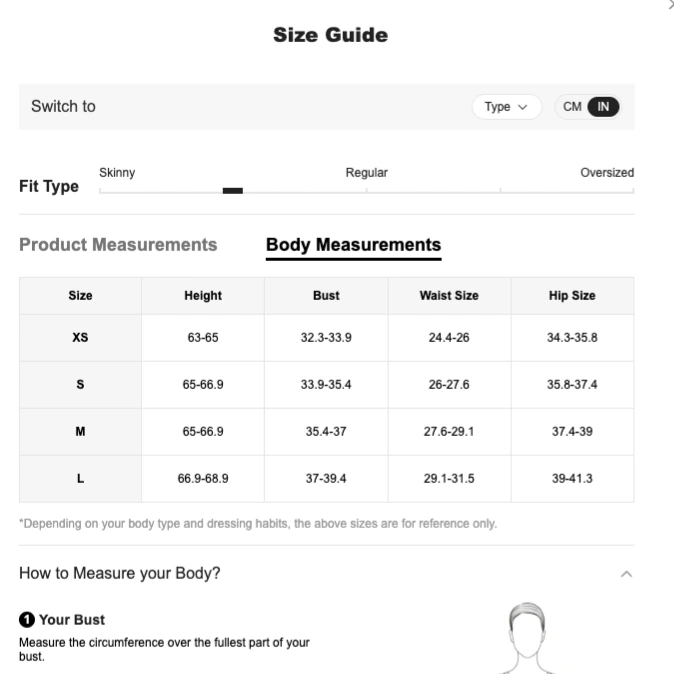The height and width of the screenshot is (674, 674).
Task: Click the Hip Size column header
Action: [x=572, y=296]
